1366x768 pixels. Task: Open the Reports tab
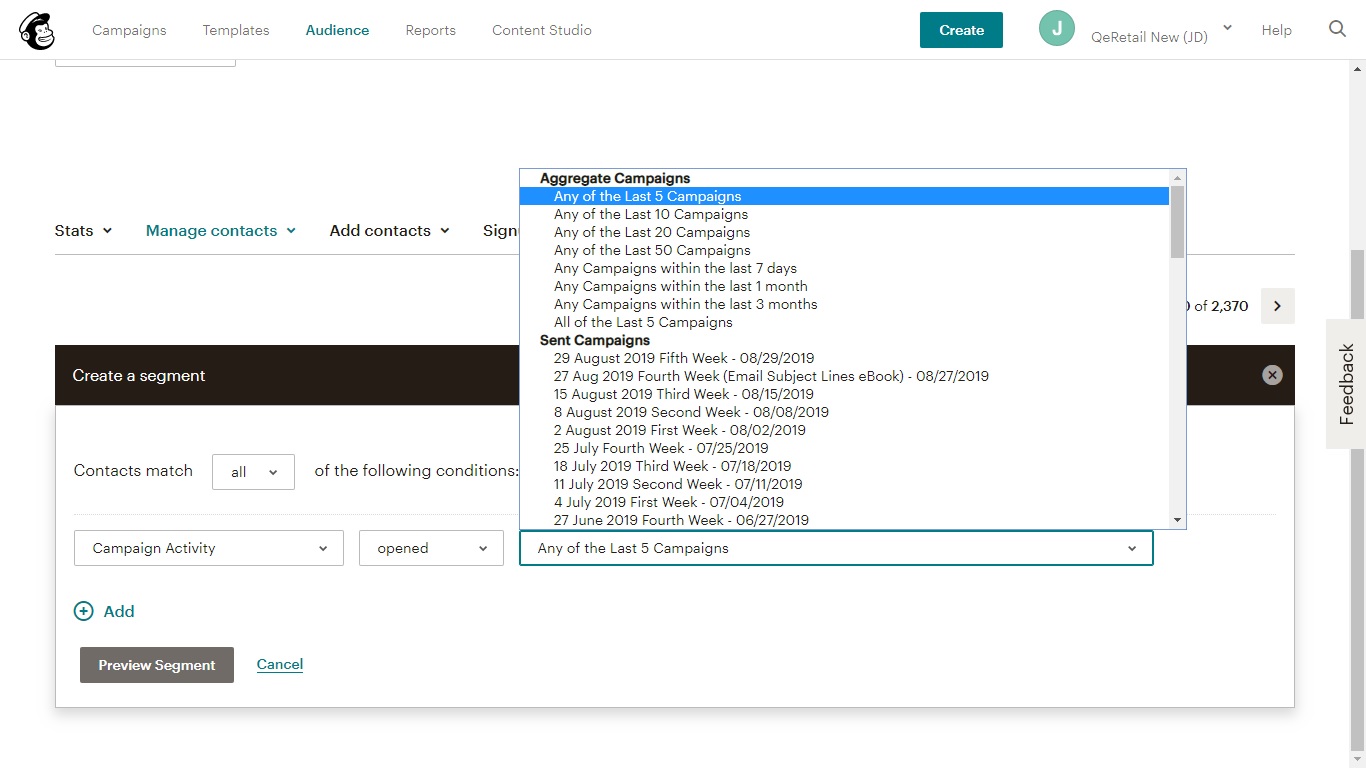pos(430,30)
